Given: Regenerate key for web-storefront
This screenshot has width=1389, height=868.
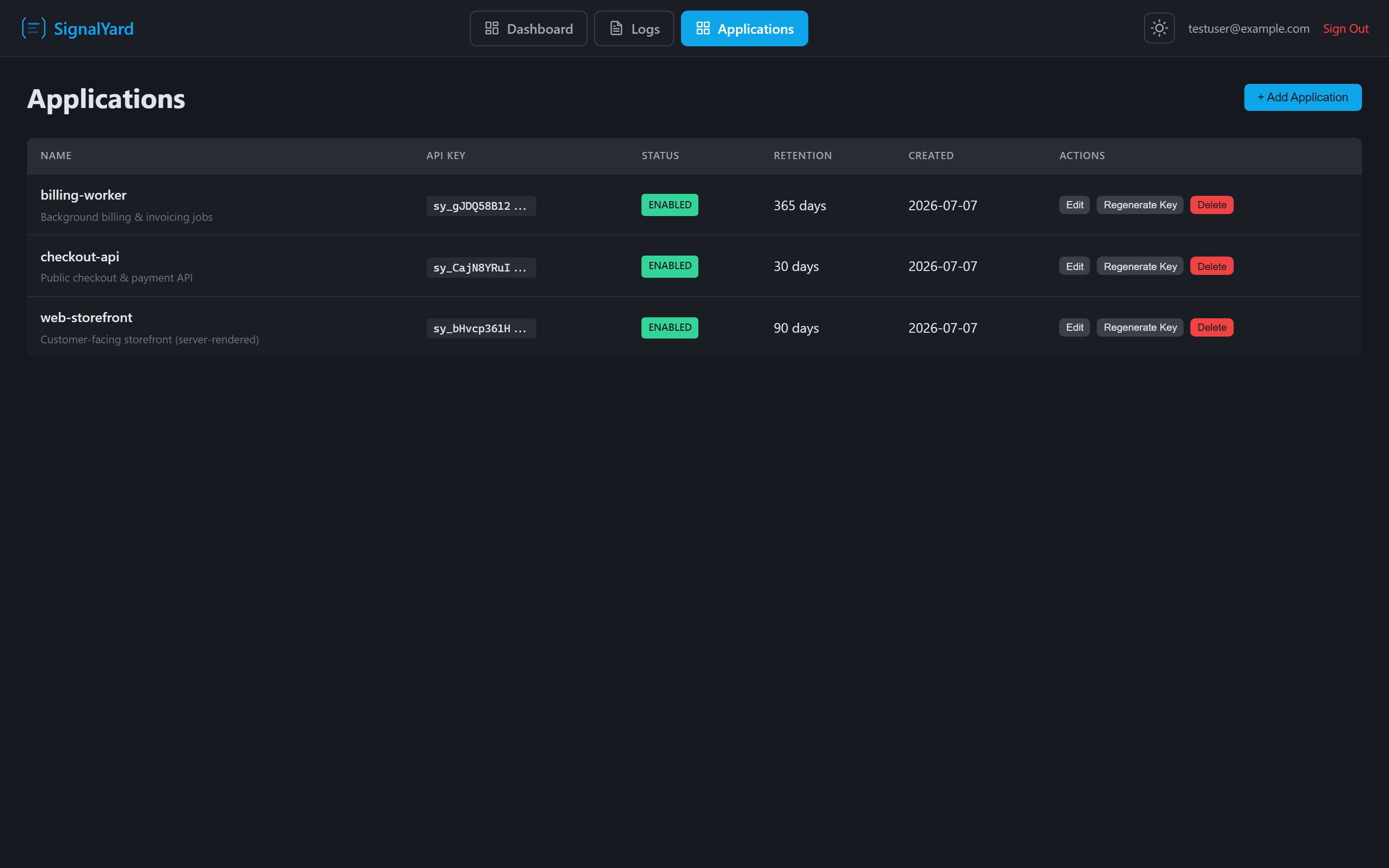Looking at the screenshot, I should [1139, 327].
